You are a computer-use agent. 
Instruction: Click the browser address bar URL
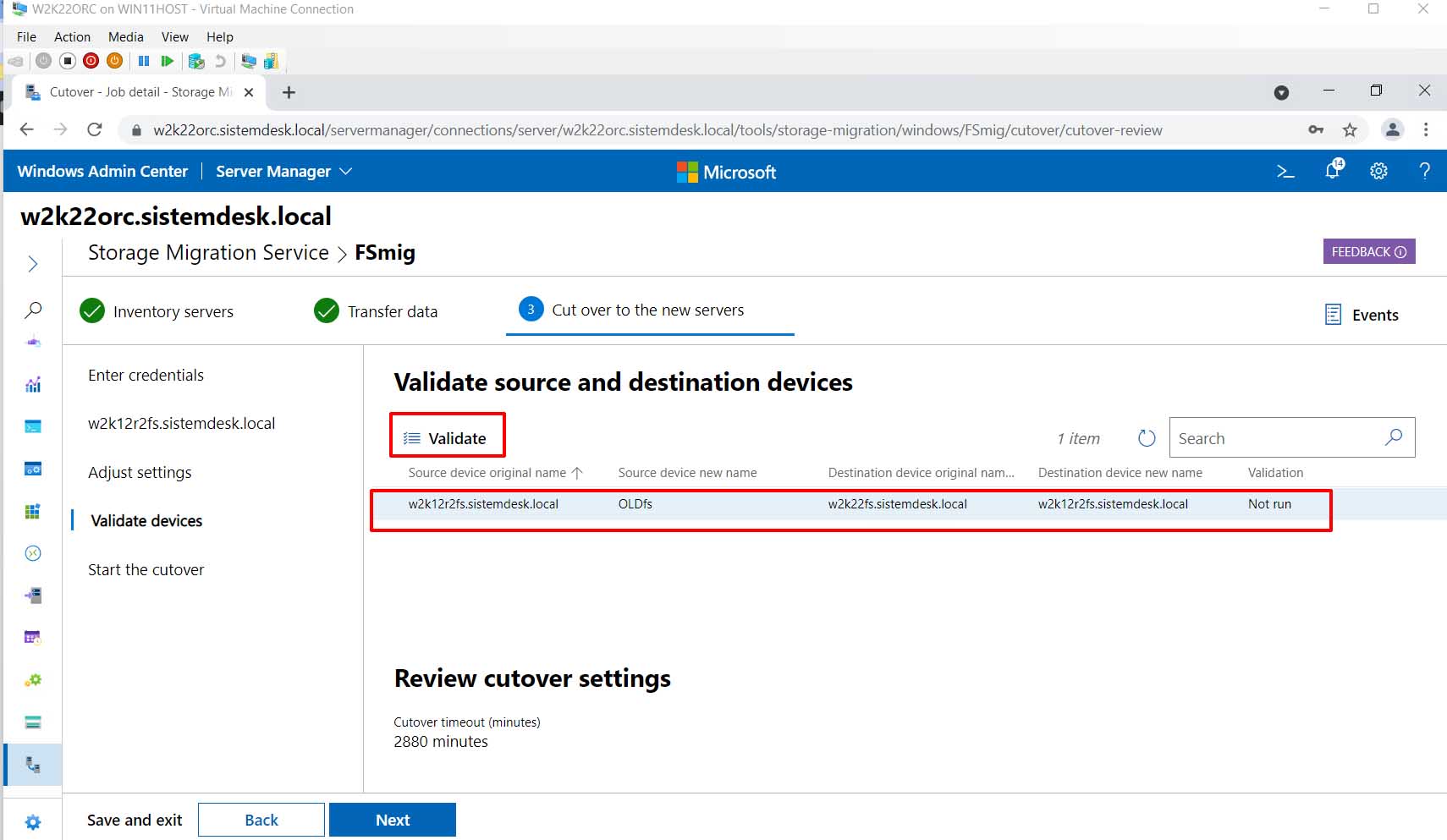pyautogui.click(x=657, y=130)
